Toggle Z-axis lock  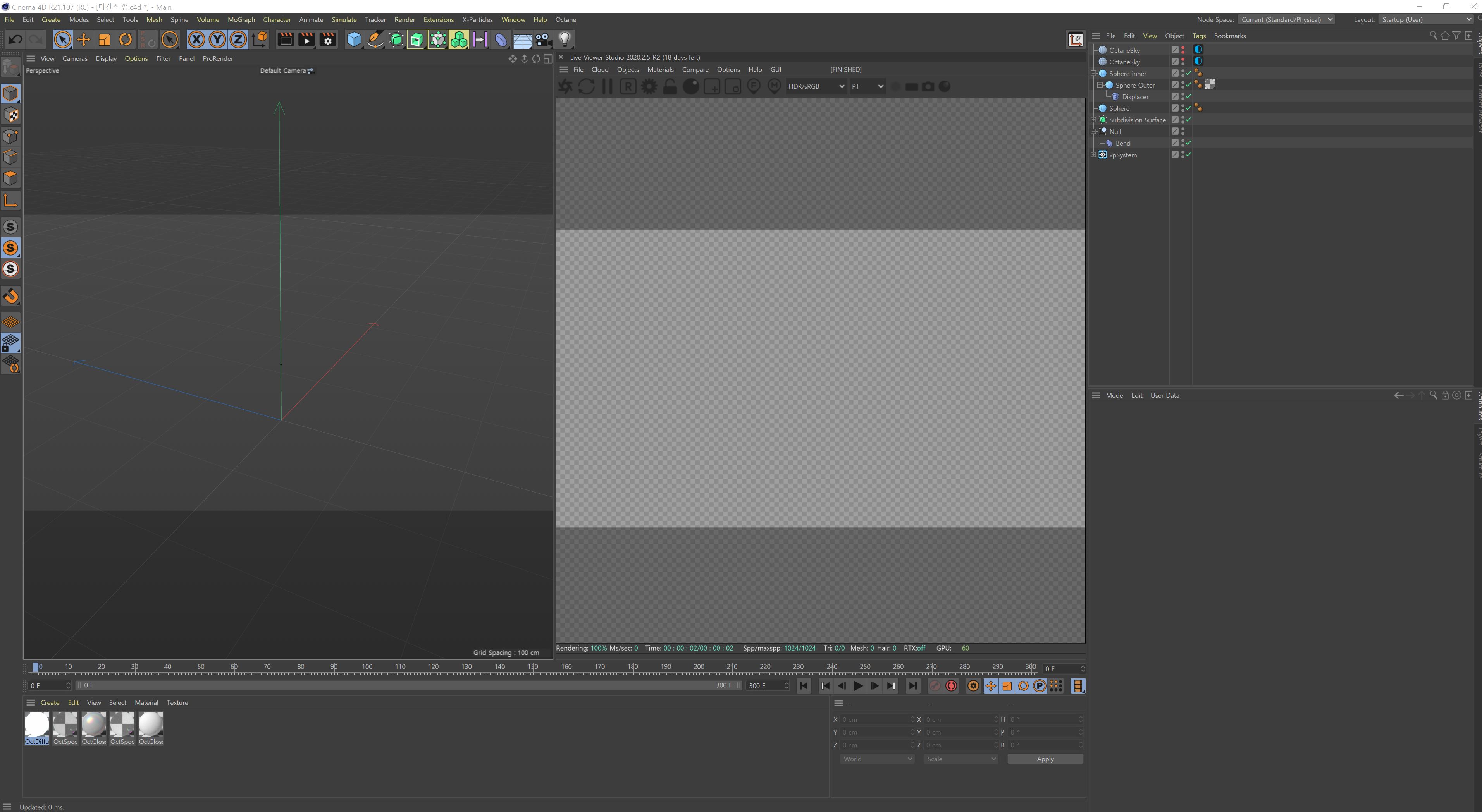pyautogui.click(x=238, y=39)
